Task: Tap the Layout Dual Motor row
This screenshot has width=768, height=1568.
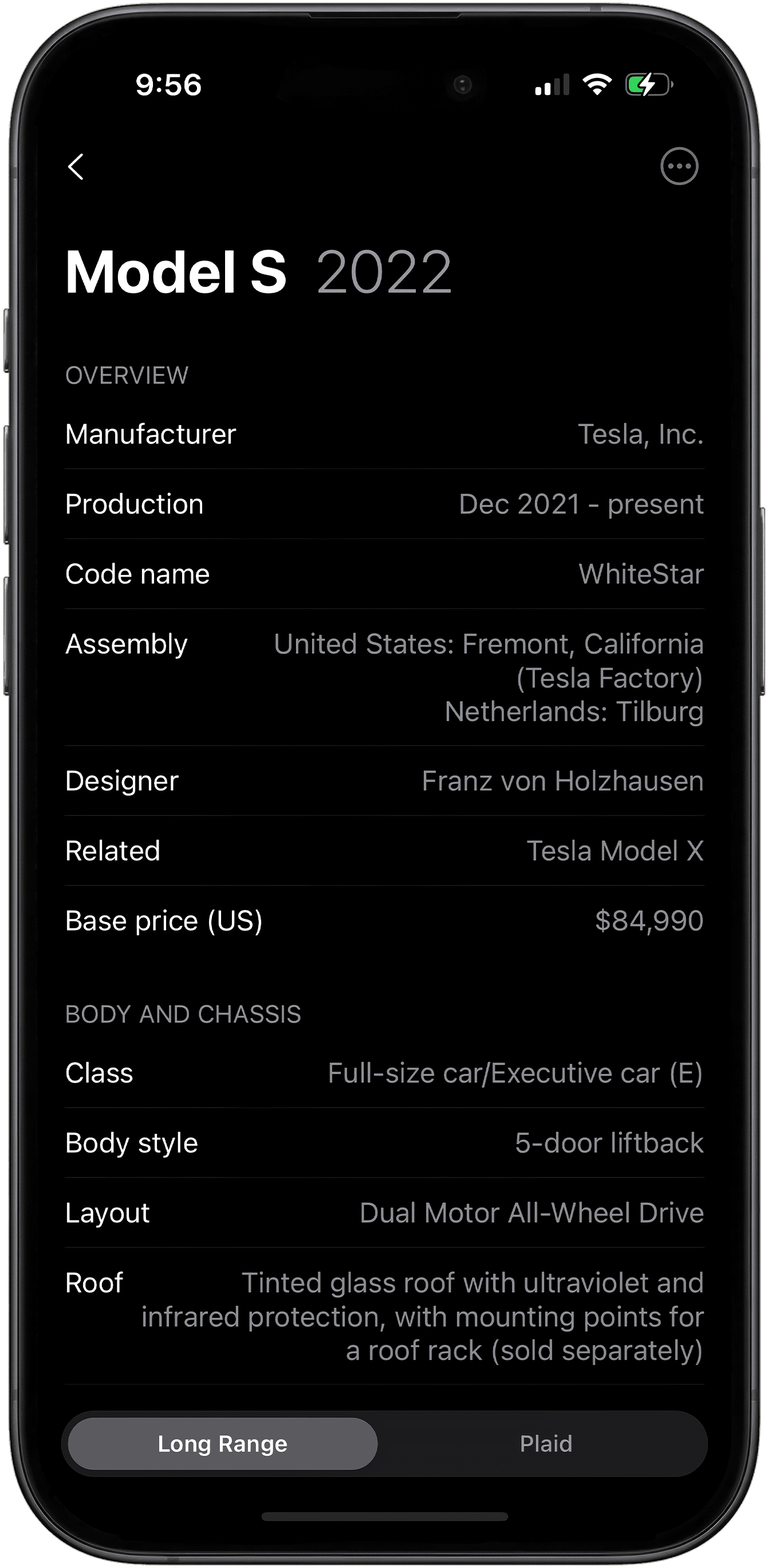Action: point(385,1212)
